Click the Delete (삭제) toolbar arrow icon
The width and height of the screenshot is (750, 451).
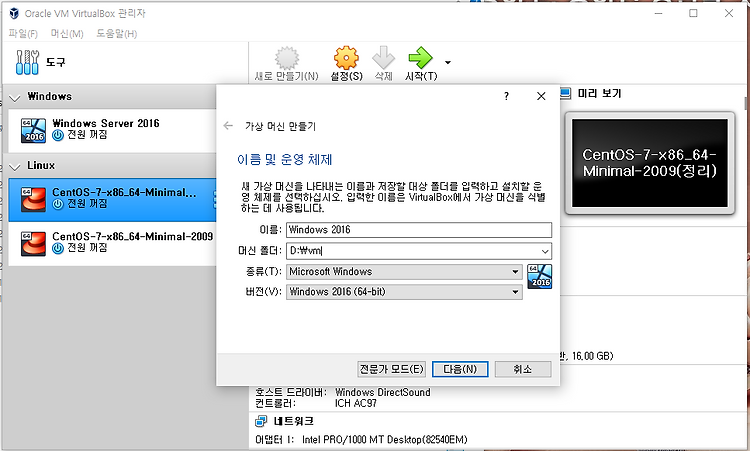[x=384, y=58]
